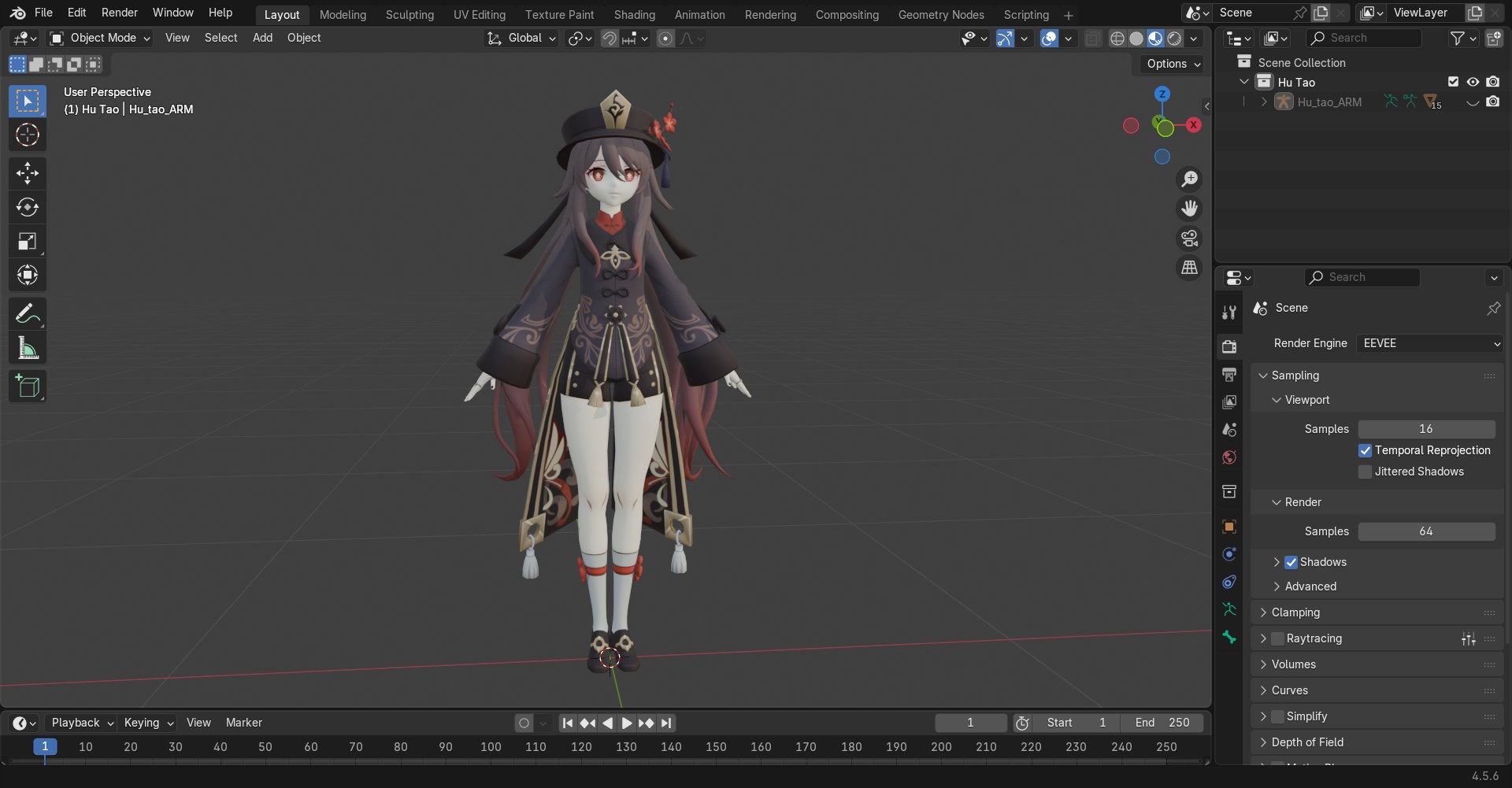Open Global transform orientation dropdown
The height and width of the screenshot is (788, 1512).
tap(521, 39)
